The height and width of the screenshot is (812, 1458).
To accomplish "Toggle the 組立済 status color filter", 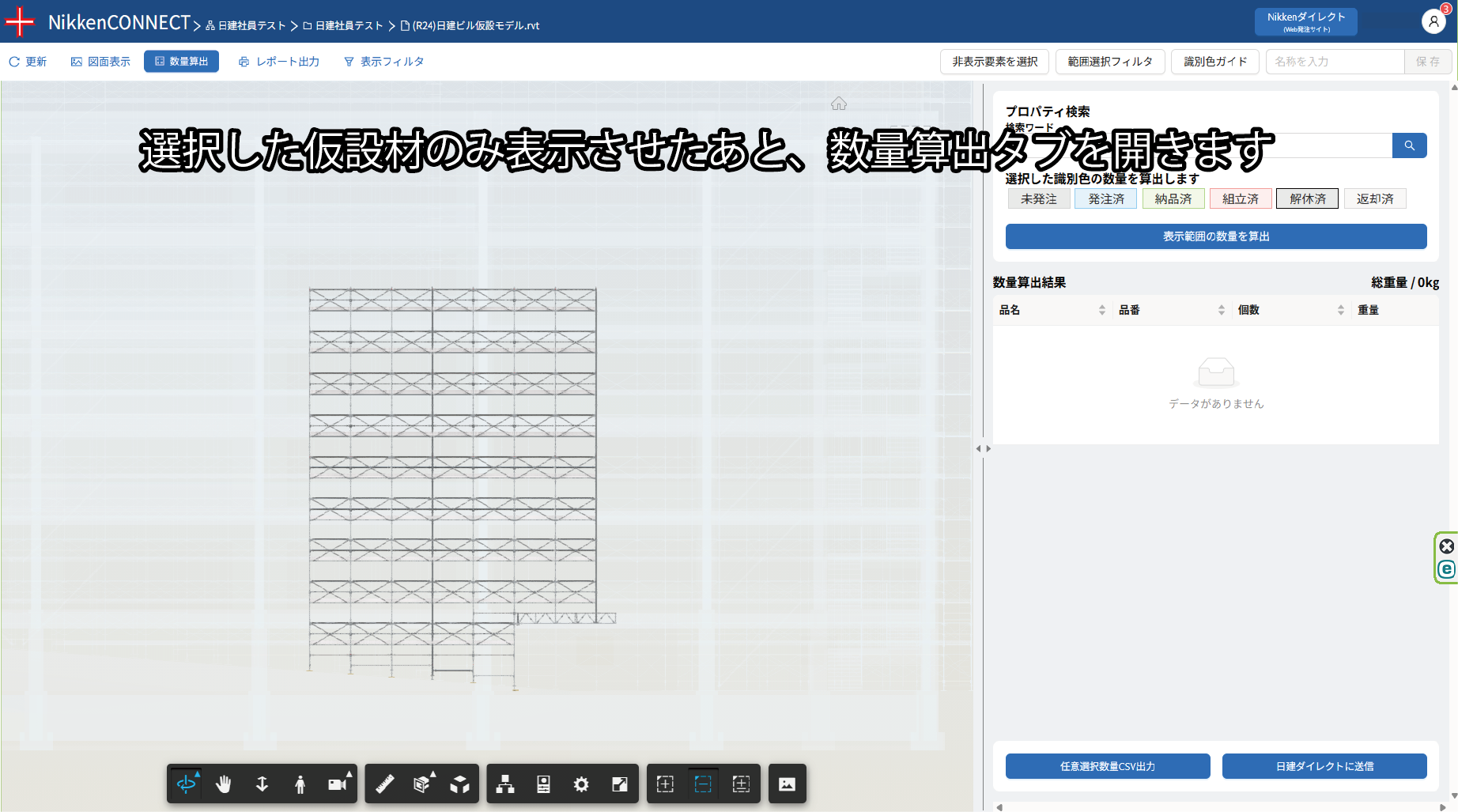I will pos(1240,199).
